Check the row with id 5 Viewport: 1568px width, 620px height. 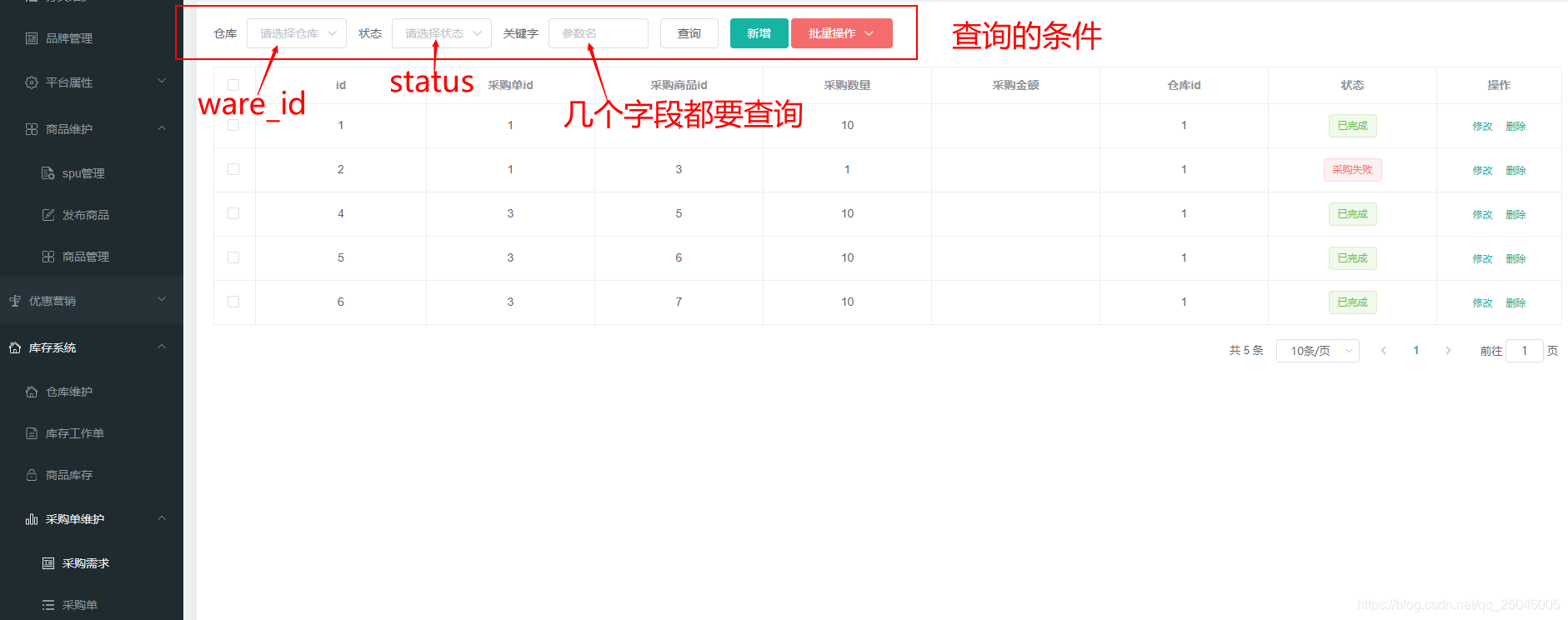233,257
